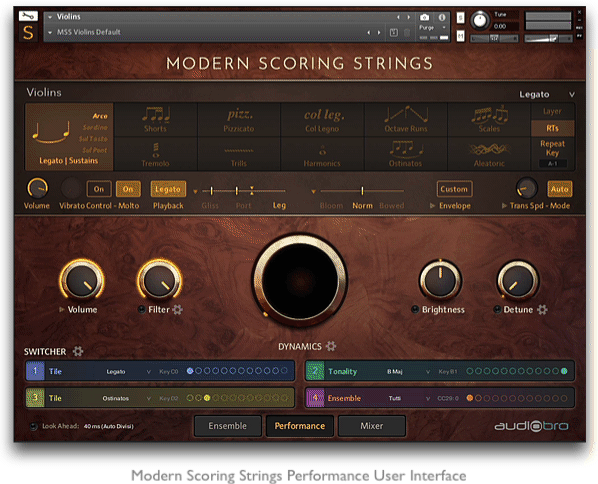Select the Trills articulation
The height and width of the screenshot is (484, 598).
point(239,154)
